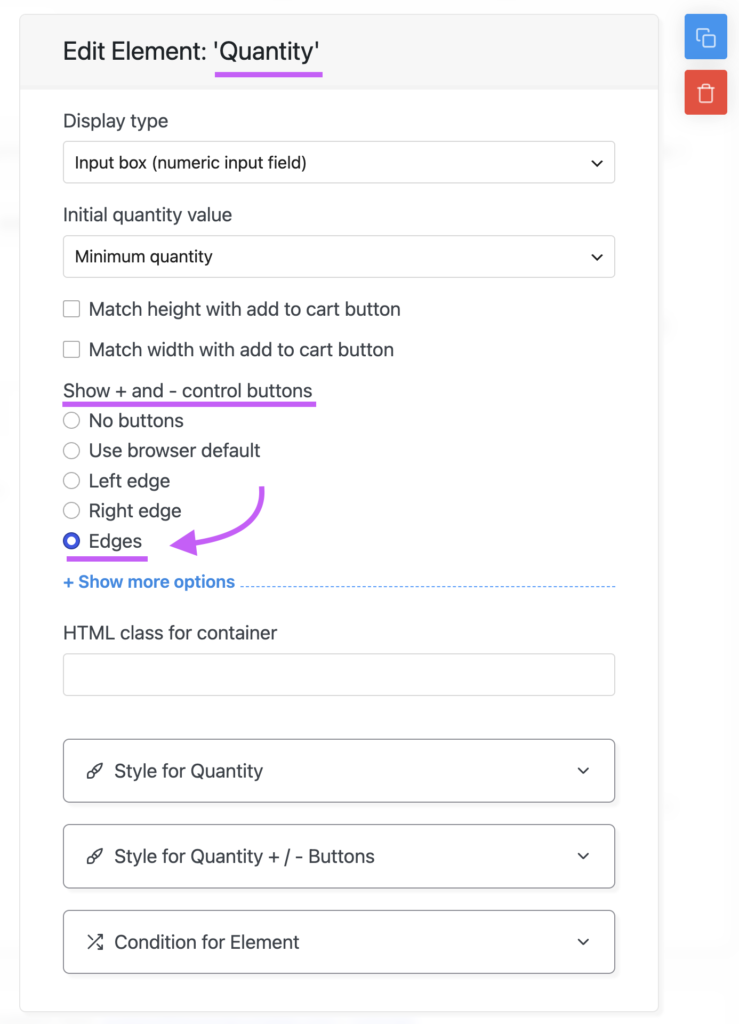Select the No buttons radio option
The width and height of the screenshot is (739, 1024).
pos(71,421)
